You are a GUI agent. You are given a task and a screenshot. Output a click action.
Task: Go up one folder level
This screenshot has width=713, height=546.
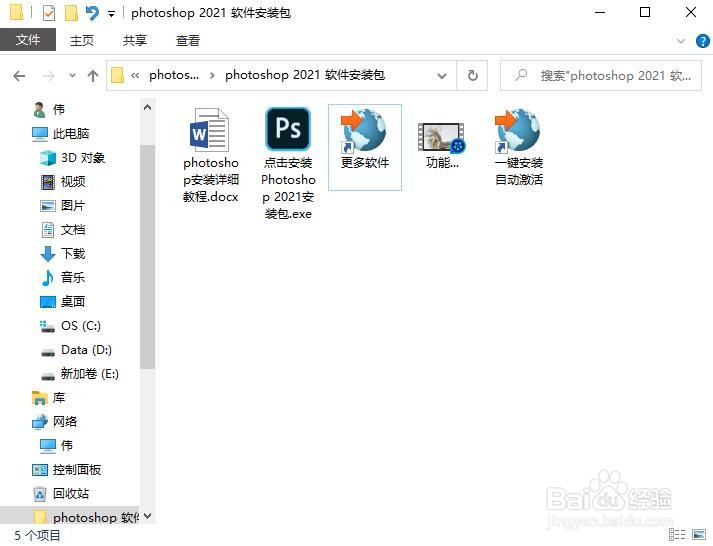click(93, 75)
